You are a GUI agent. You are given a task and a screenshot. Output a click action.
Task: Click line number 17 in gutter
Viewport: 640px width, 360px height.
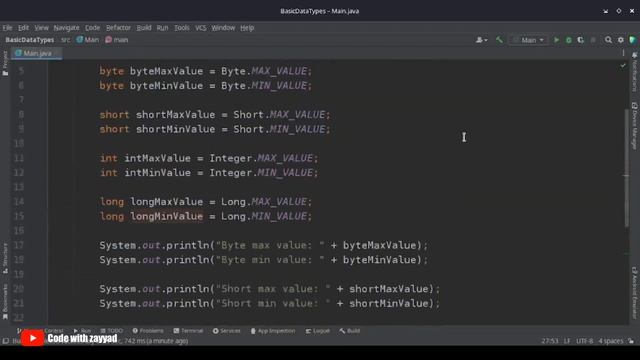pos(18,245)
